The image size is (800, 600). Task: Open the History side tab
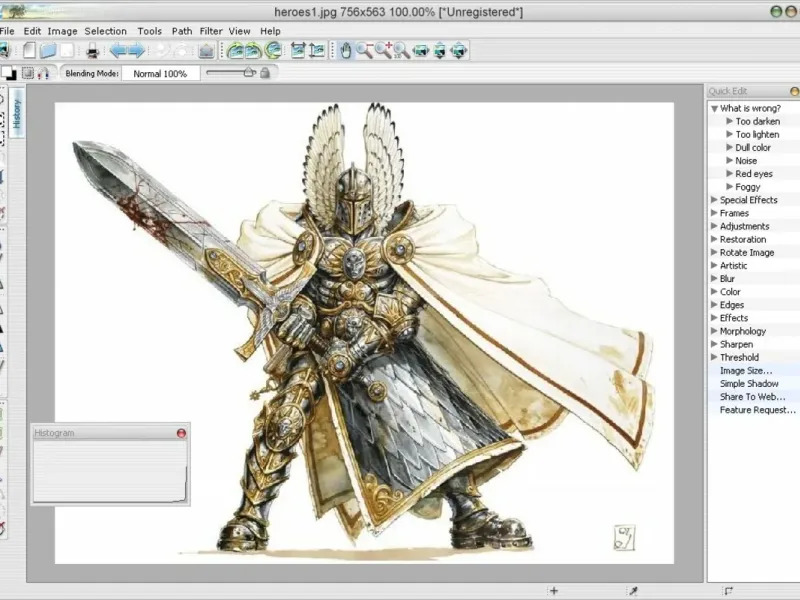17,113
